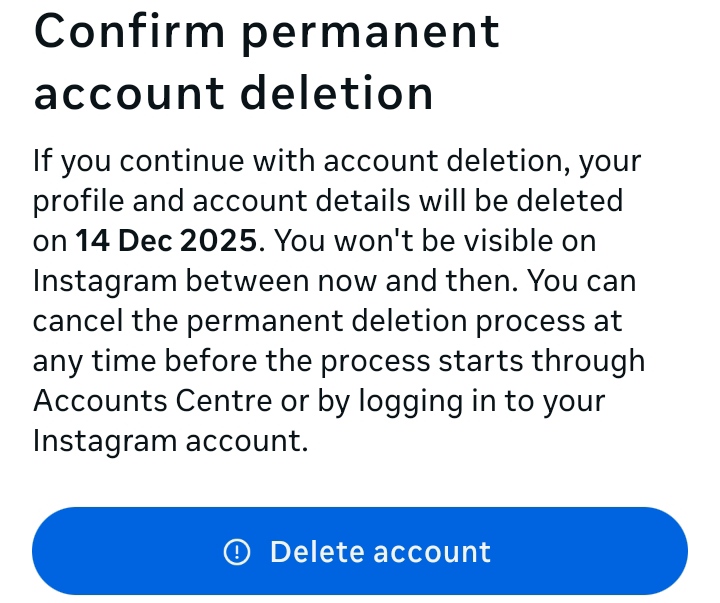
Task: Click the exclamation warning icon in button
Action: pos(237,552)
